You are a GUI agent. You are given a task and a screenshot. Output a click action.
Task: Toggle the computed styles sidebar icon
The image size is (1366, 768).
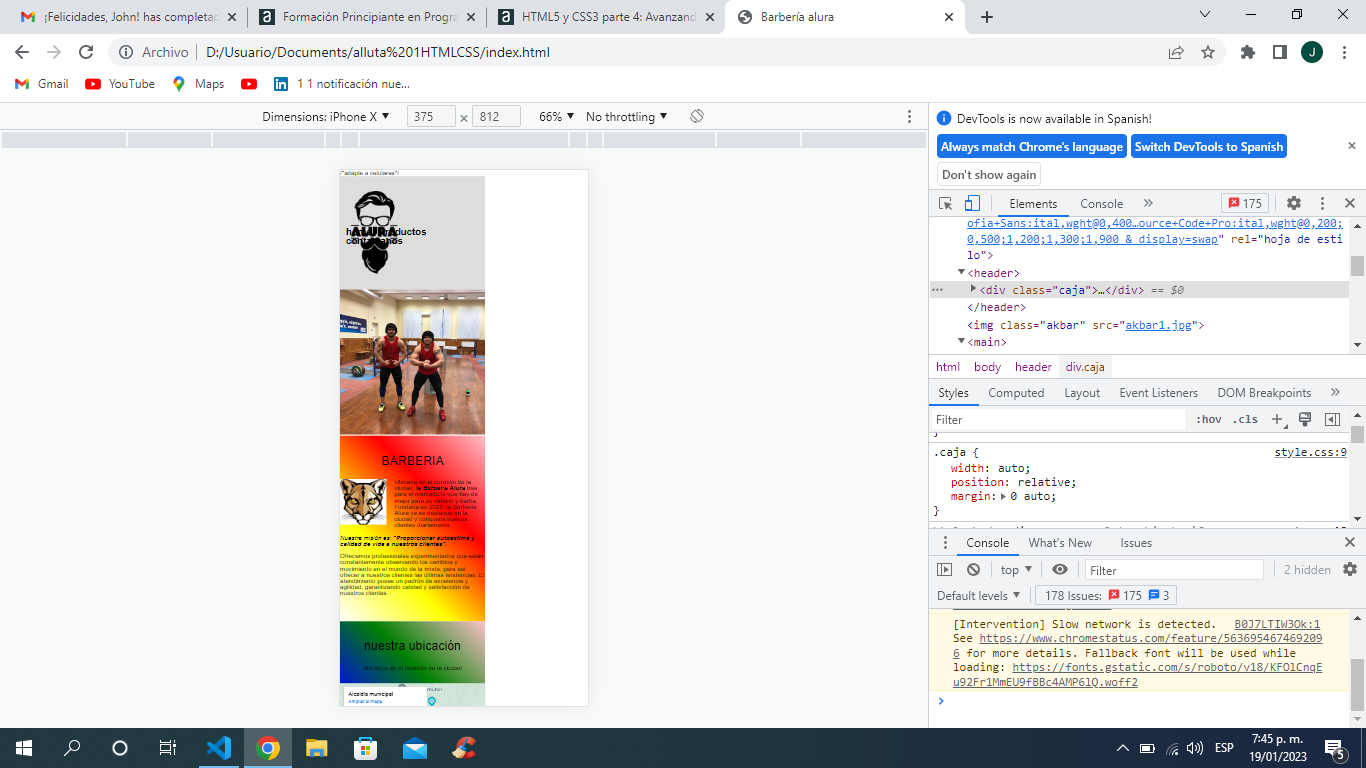1332,420
